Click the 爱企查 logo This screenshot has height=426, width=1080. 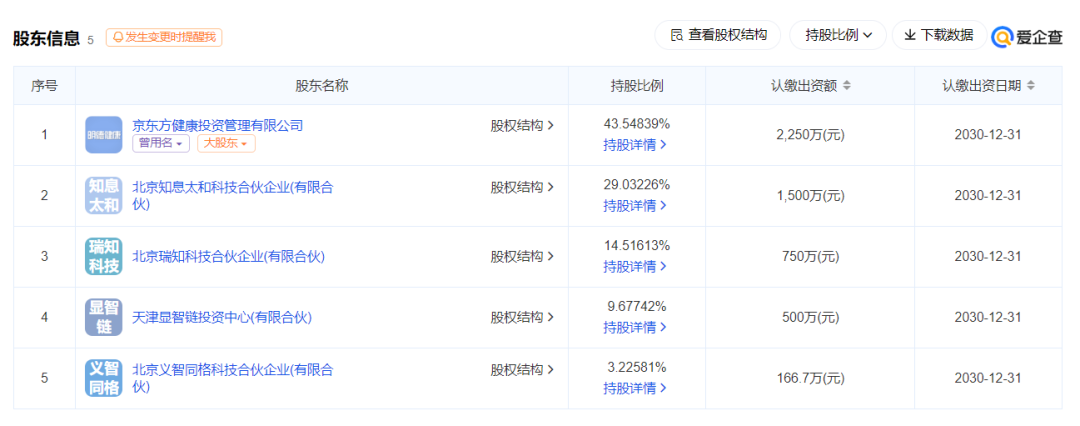coord(1026,37)
